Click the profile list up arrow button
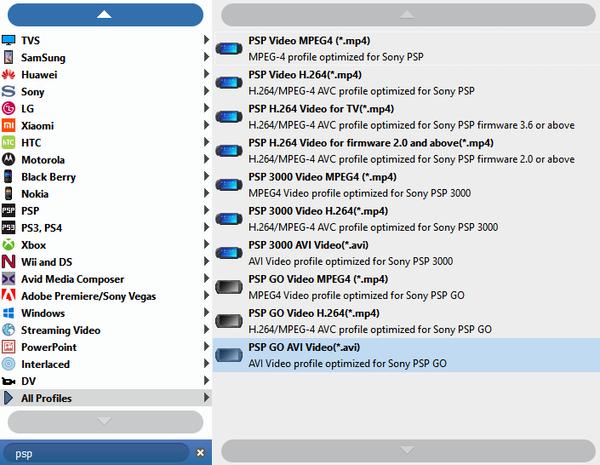The image size is (600, 465). pos(408,15)
